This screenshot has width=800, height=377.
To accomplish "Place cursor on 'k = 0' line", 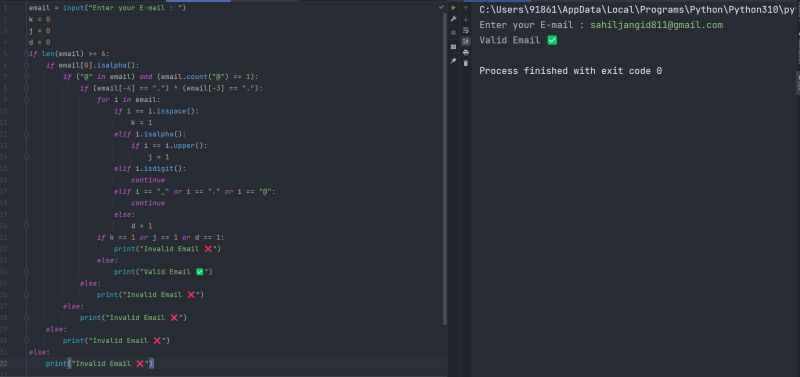I will pos(39,19).
